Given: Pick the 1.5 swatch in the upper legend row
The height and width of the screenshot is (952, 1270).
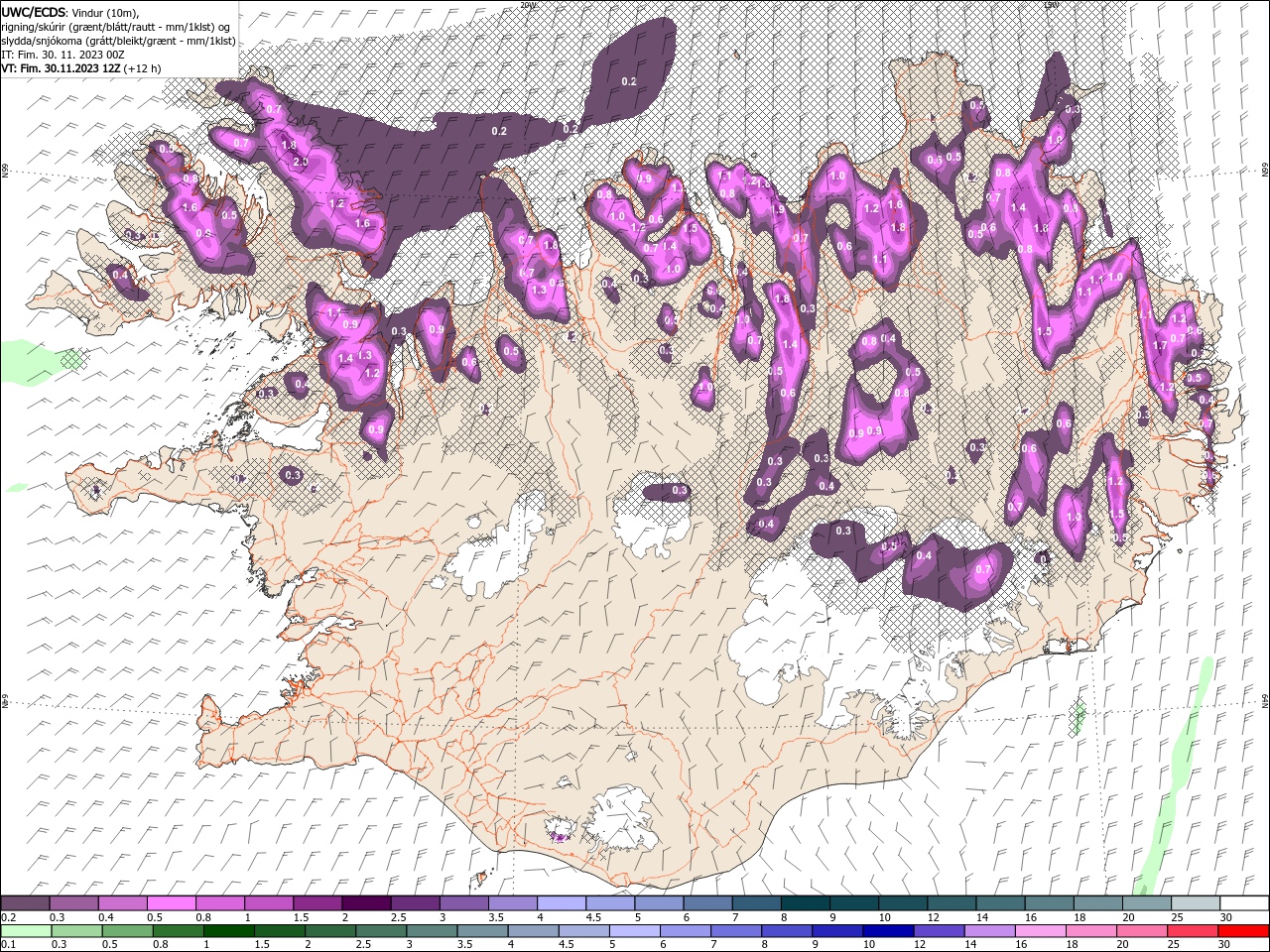Looking at the screenshot, I should [317, 903].
